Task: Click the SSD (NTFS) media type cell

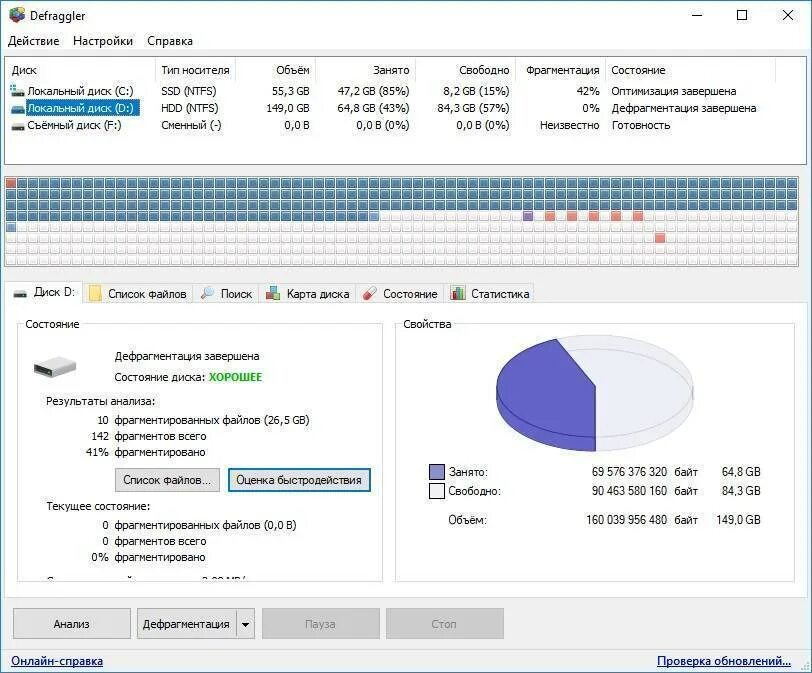Action: (x=188, y=91)
